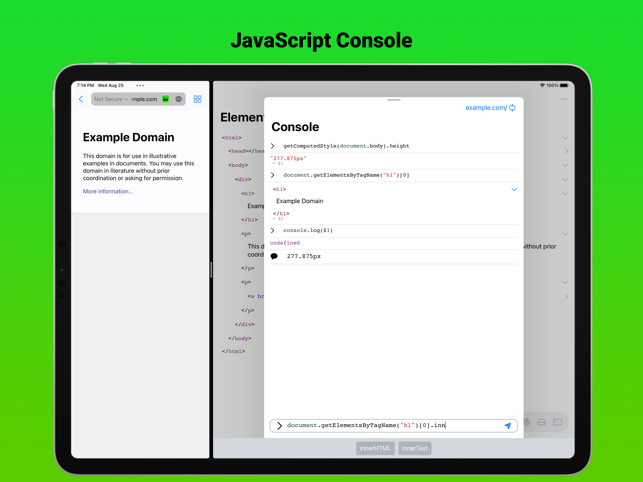
Task: Tap the split view divider handle
Action: [211, 269]
